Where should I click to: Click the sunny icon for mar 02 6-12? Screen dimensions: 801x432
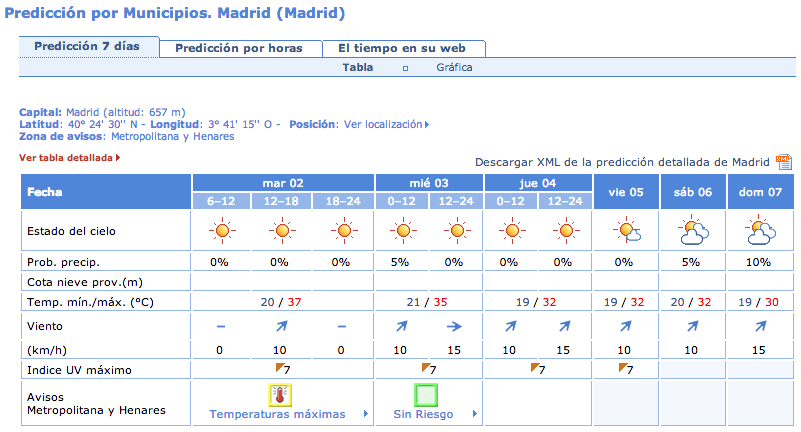[x=222, y=231]
